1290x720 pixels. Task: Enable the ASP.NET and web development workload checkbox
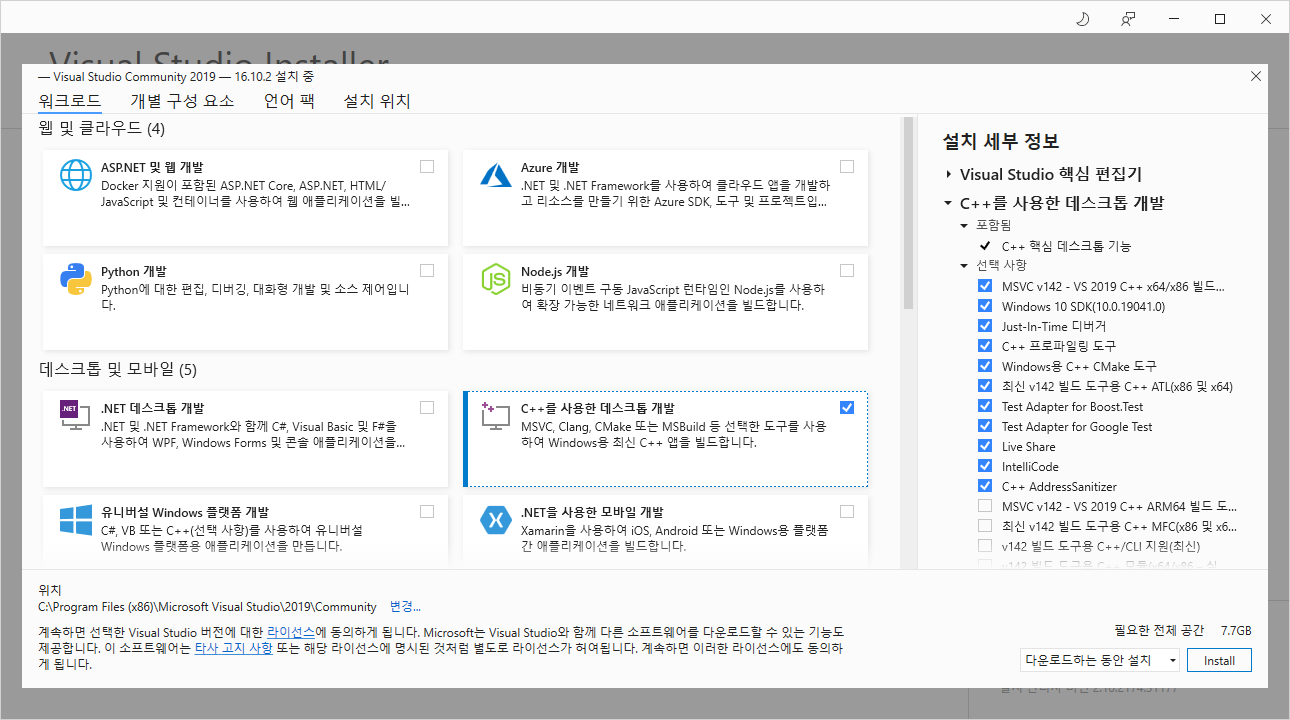427,166
